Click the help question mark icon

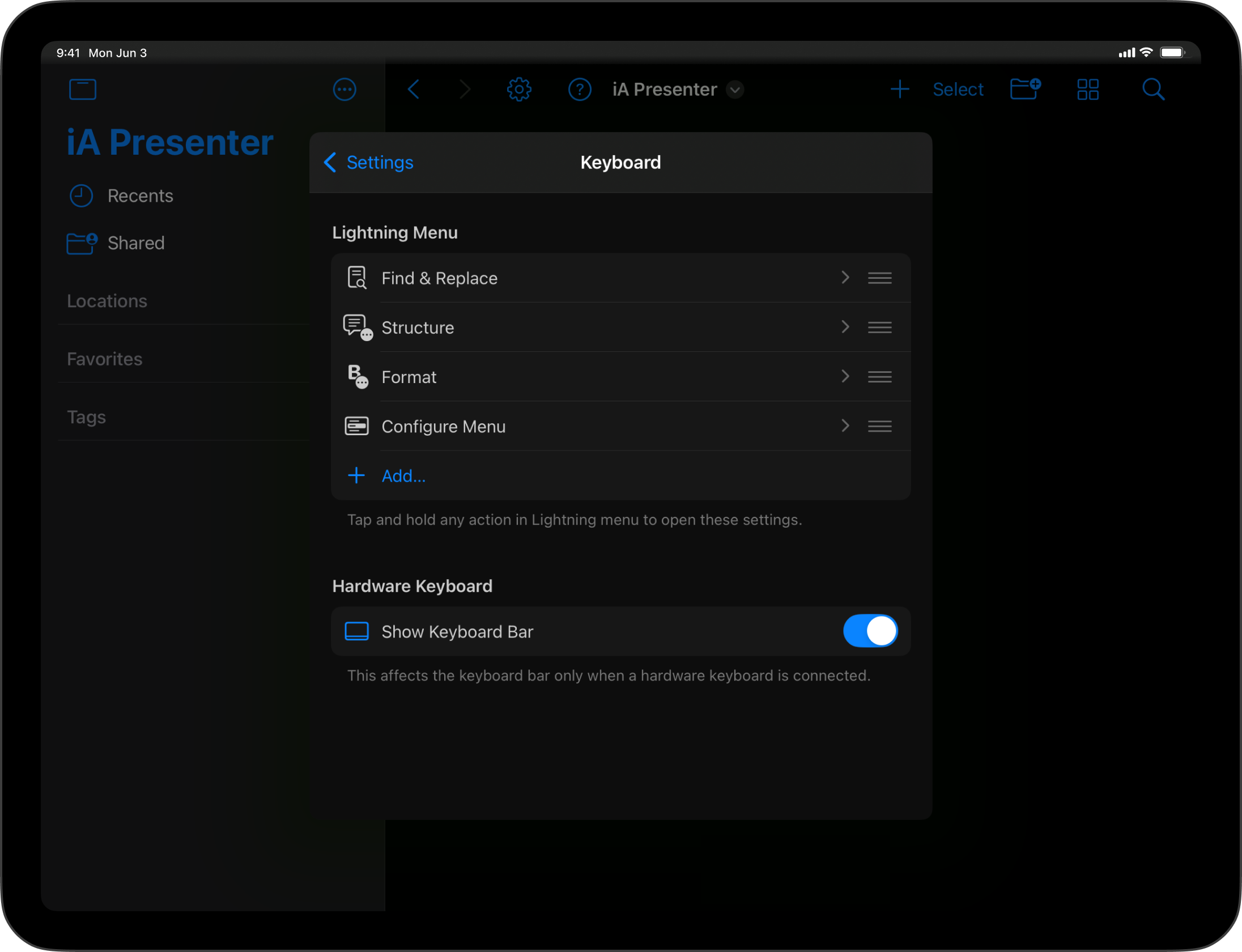coord(580,89)
